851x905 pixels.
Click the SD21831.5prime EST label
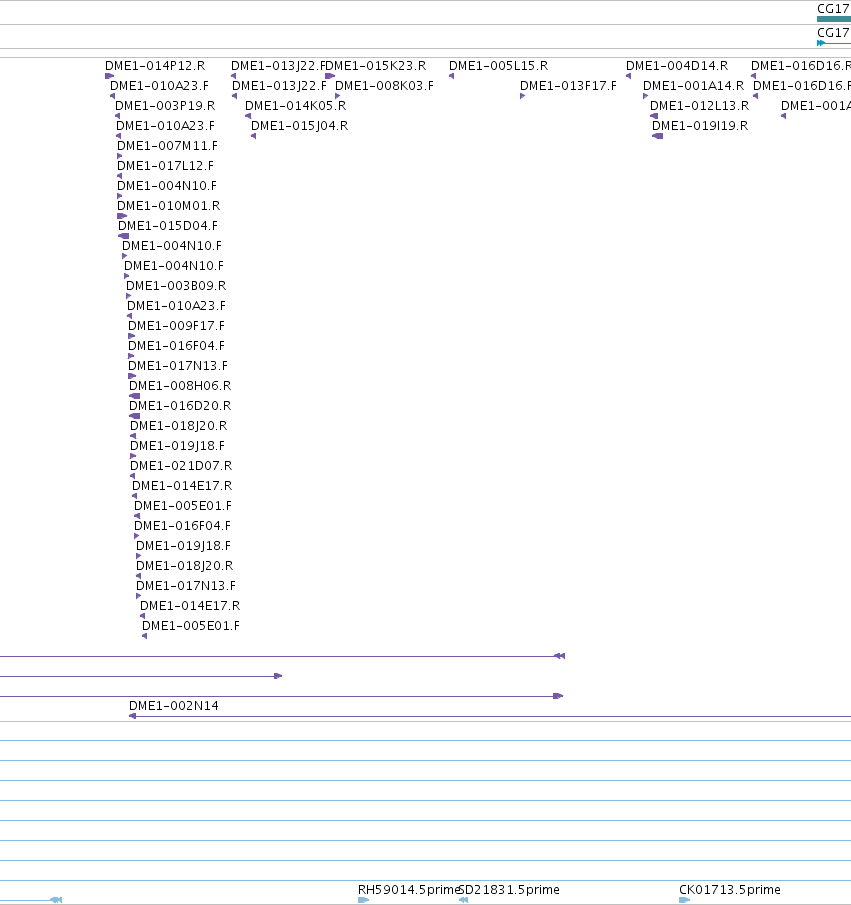[509, 889]
